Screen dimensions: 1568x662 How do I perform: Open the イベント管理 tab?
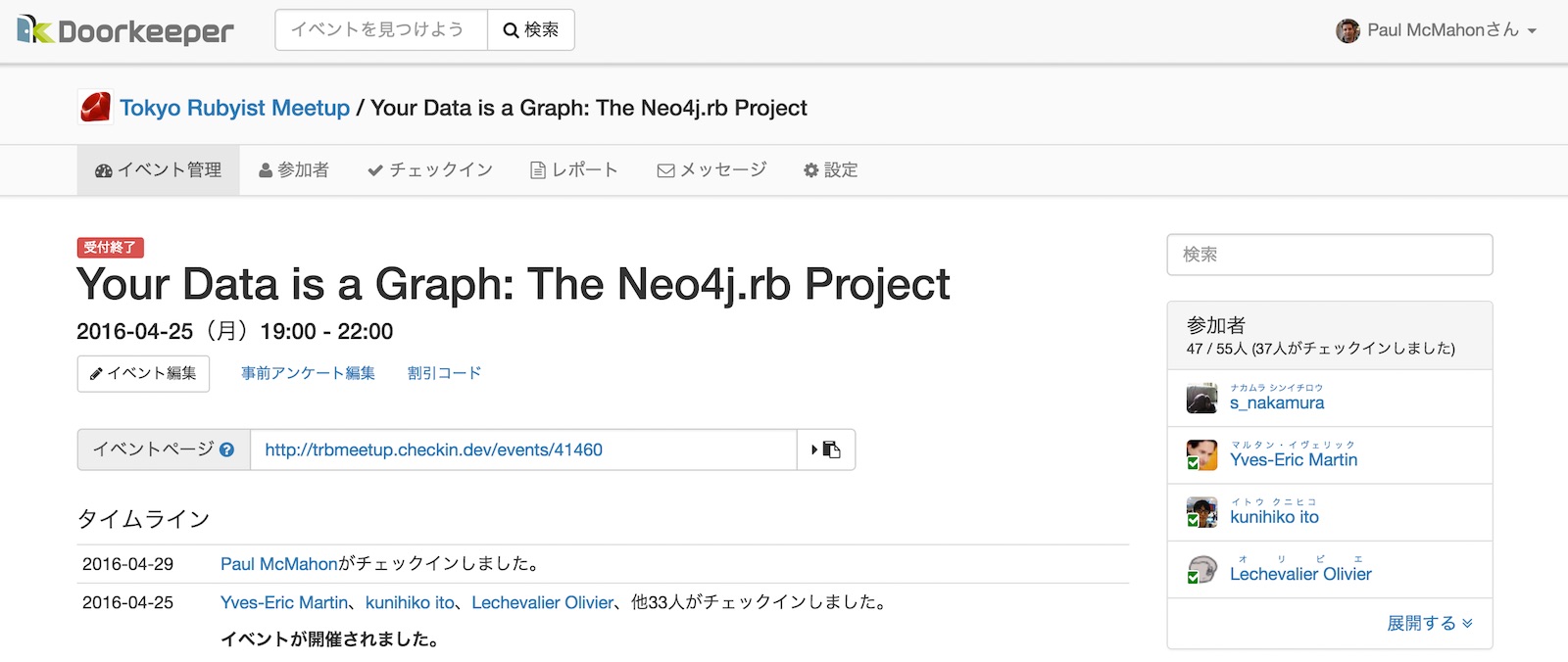click(159, 170)
